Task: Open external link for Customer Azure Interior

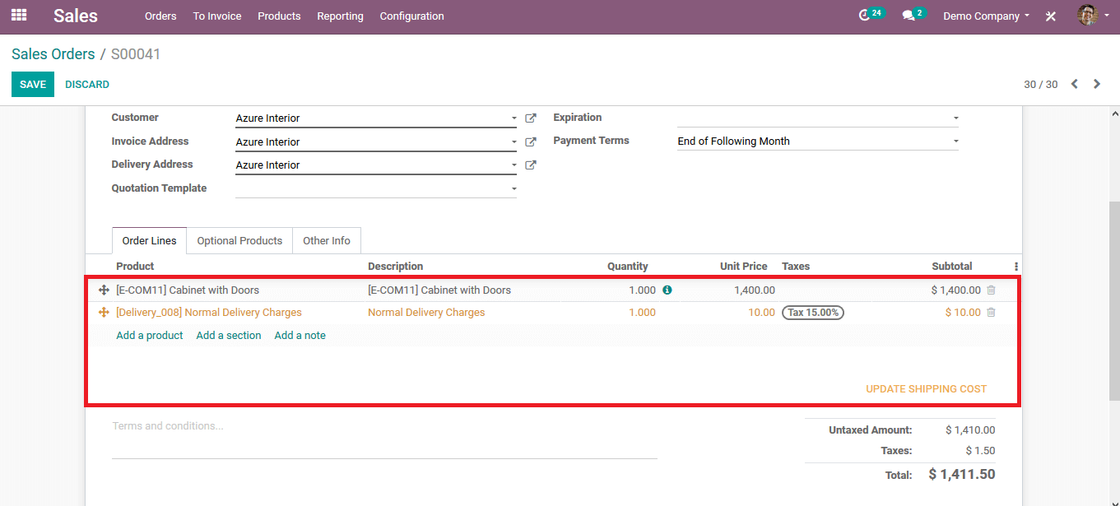Action: 531,119
